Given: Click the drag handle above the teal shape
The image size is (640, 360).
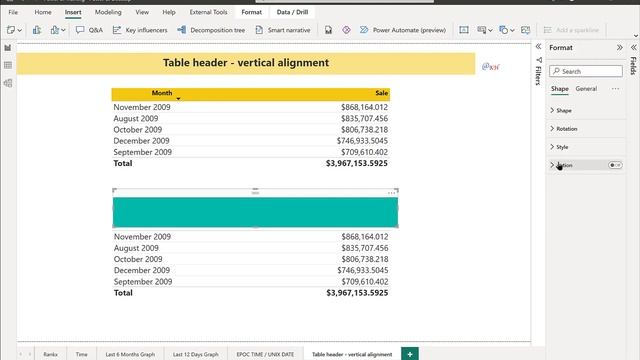Looking at the screenshot, I should coord(256,191).
